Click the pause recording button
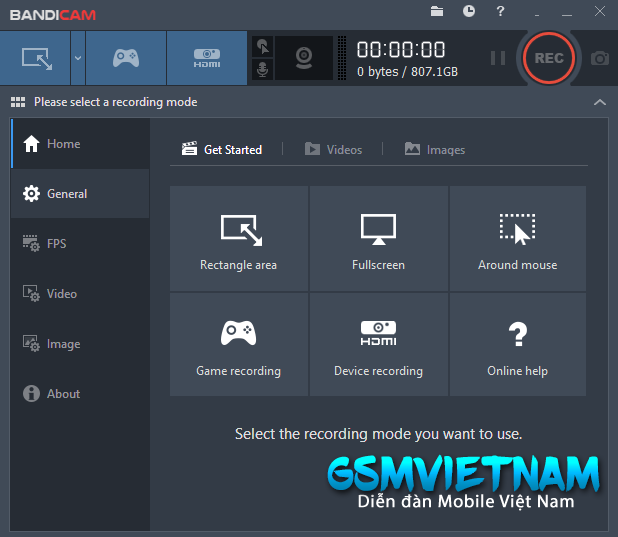 (498, 58)
